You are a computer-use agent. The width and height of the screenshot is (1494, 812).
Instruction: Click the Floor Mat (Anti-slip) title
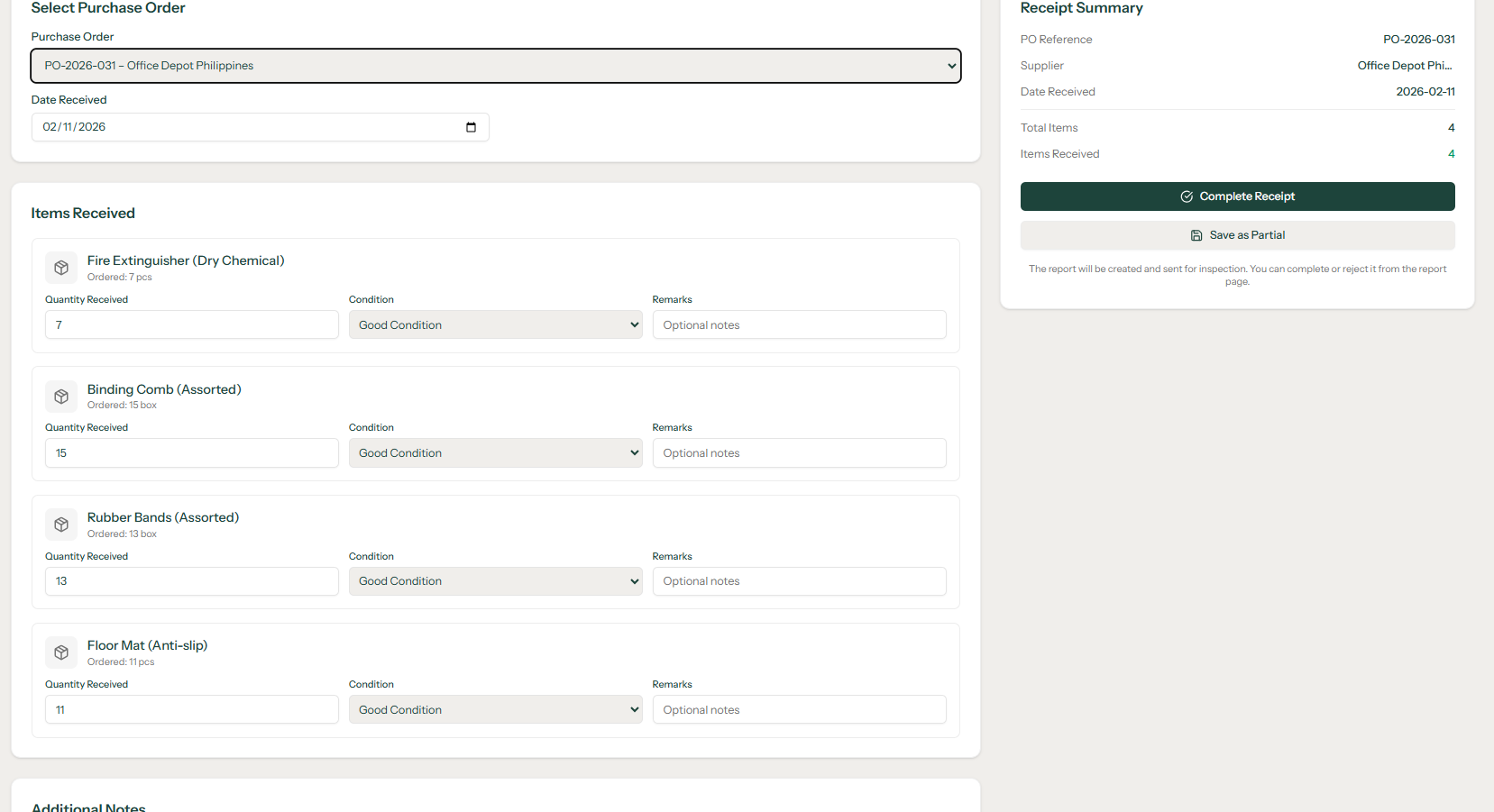point(147,645)
